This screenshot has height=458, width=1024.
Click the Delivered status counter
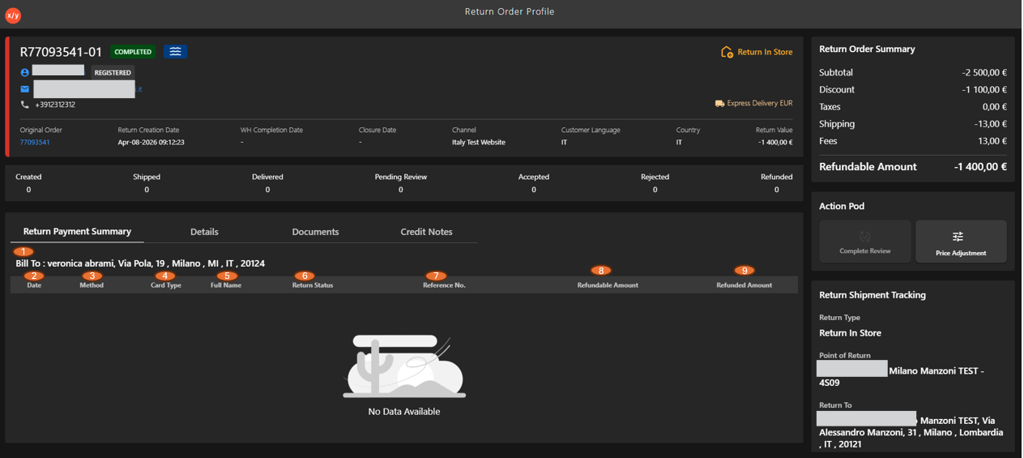pos(268,183)
